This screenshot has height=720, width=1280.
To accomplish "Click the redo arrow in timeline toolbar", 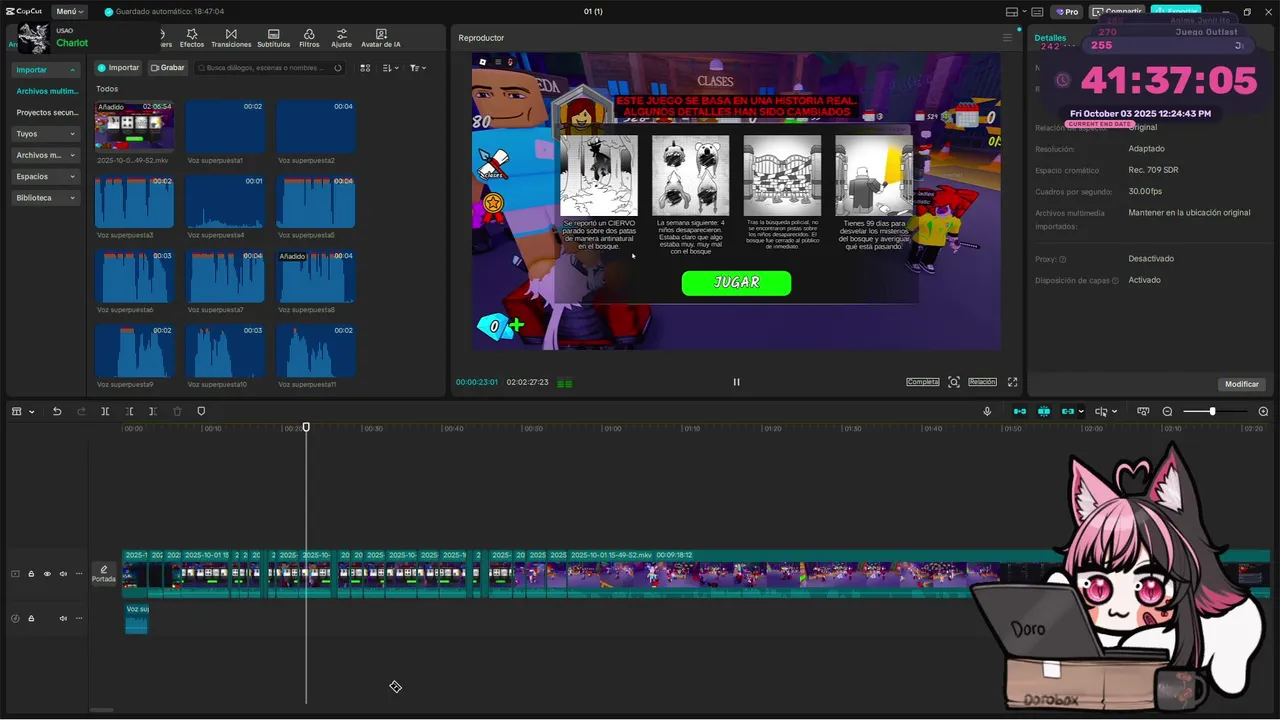I will 82,411.
